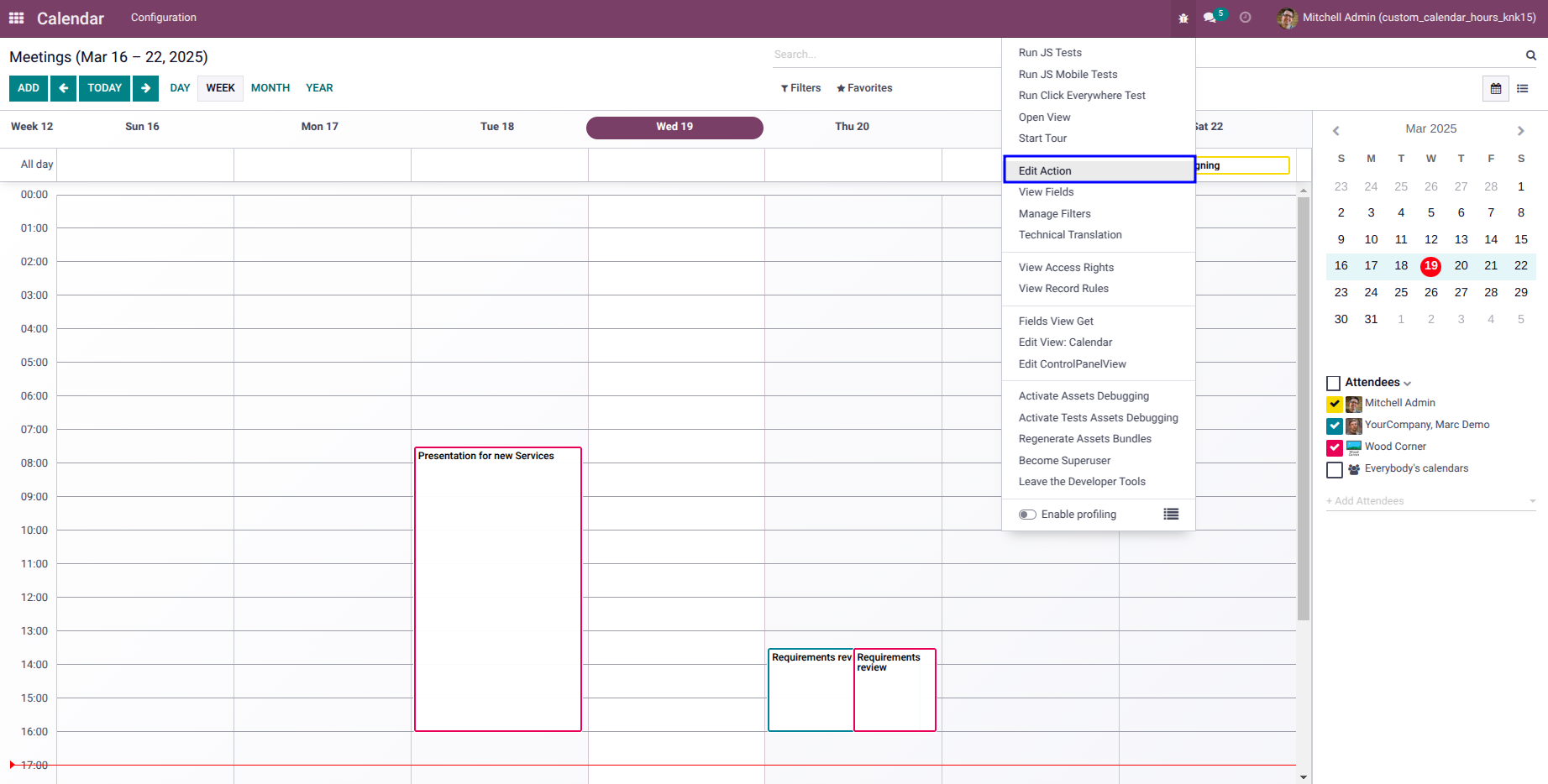This screenshot has width=1548, height=784.
Task: Open the apps grid menu icon
Action: [x=16, y=18]
